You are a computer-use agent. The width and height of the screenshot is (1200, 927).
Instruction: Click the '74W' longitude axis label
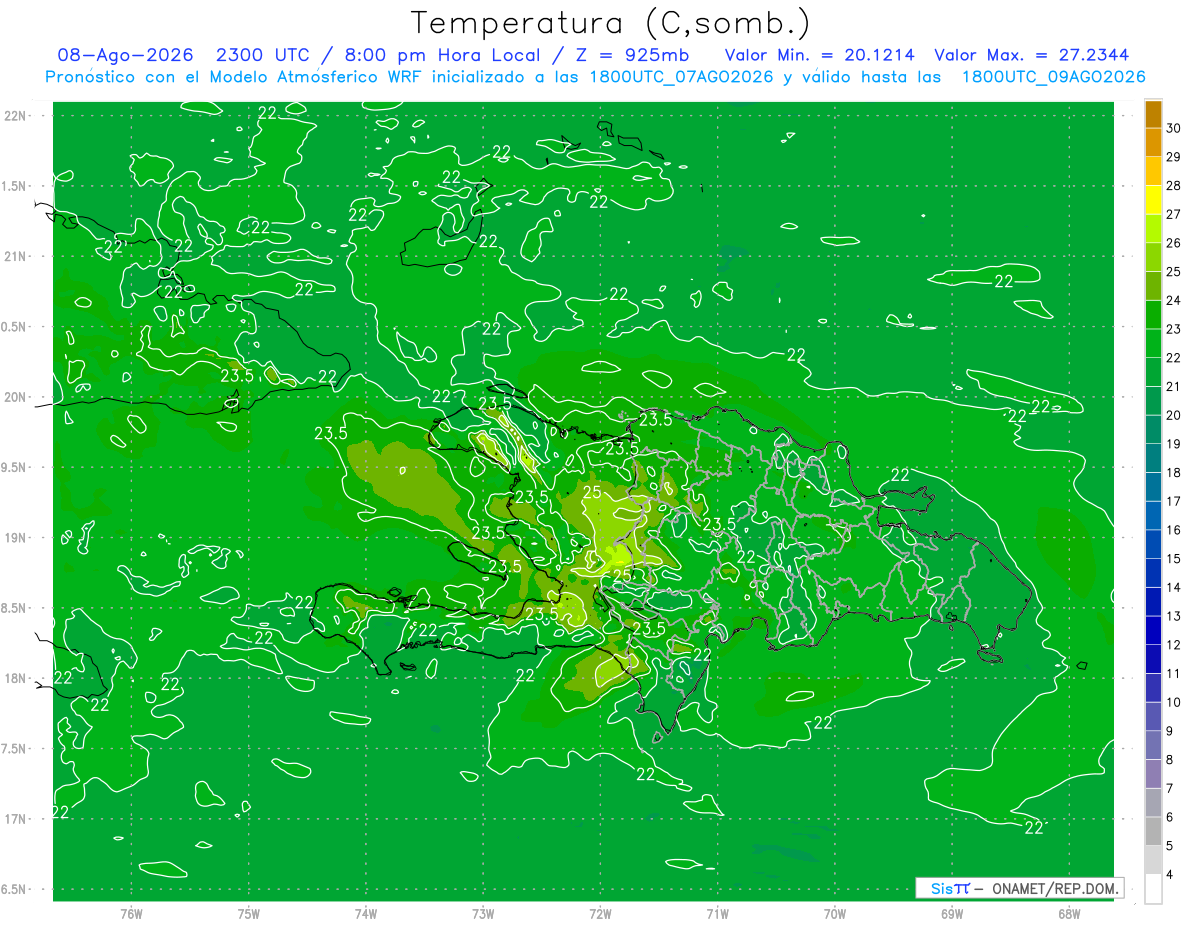366,914
